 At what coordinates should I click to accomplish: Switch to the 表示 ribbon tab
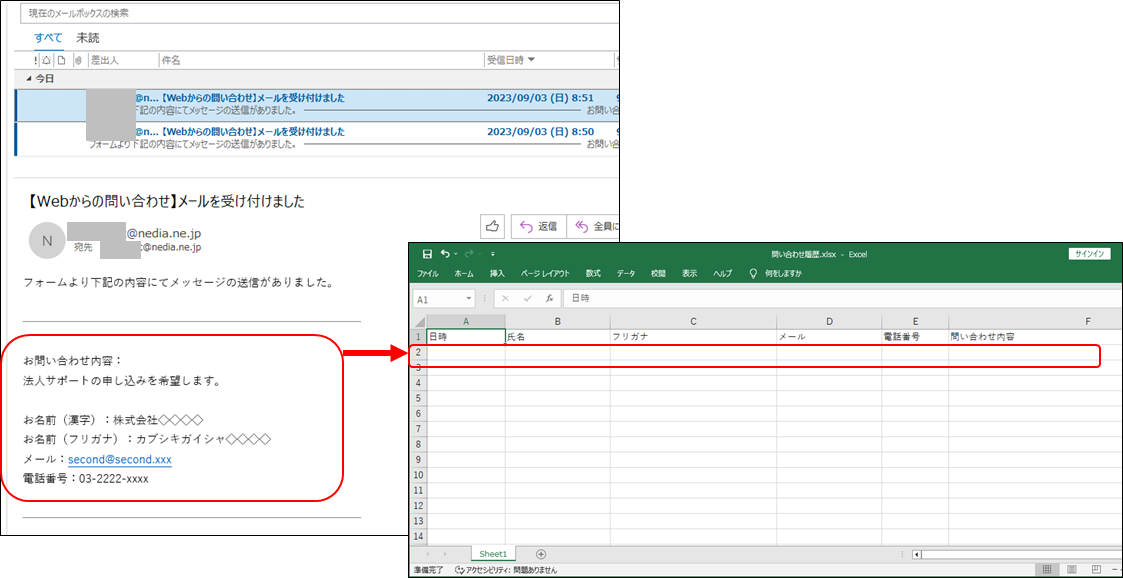(690, 274)
